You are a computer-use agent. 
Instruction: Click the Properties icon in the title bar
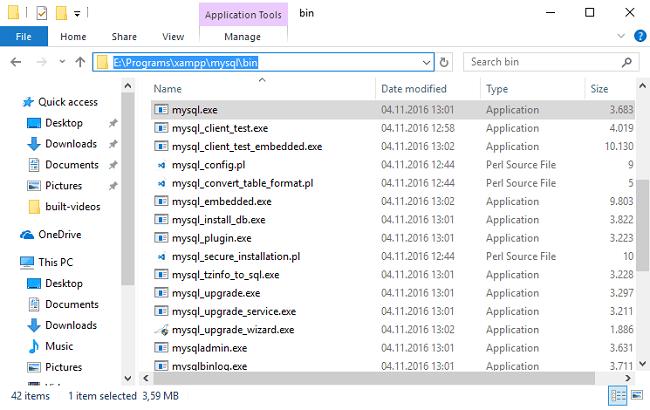pyautogui.click(x=41, y=14)
